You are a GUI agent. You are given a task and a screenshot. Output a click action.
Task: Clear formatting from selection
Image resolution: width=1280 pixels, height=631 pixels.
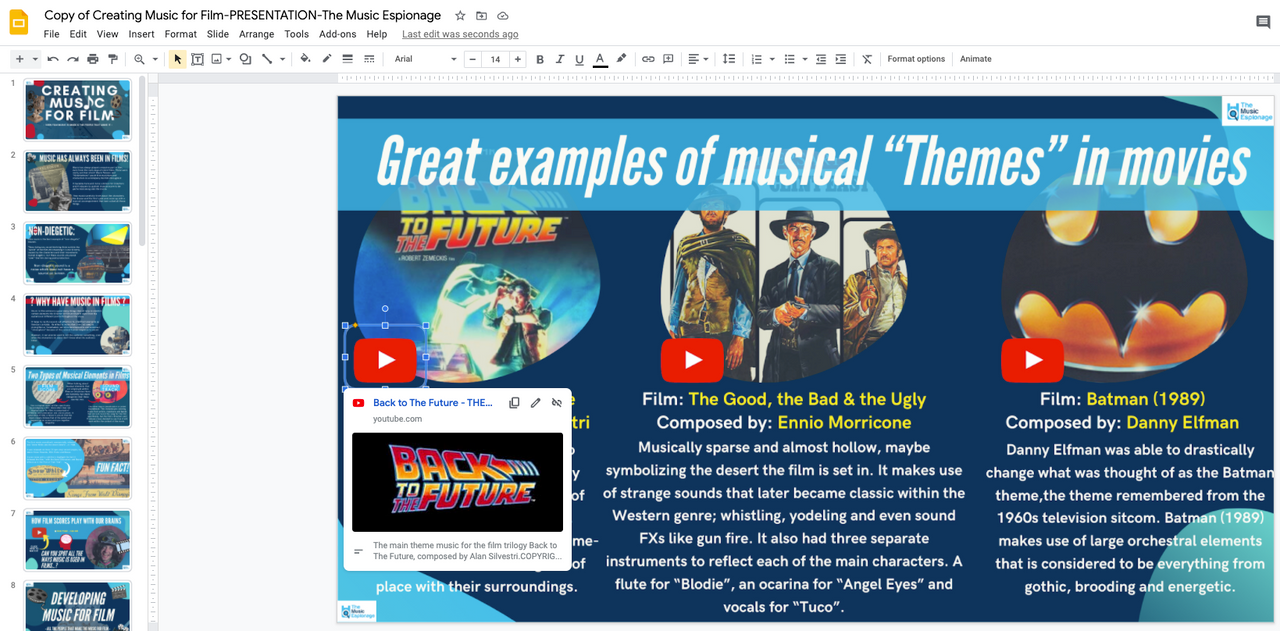click(x=867, y=59)
